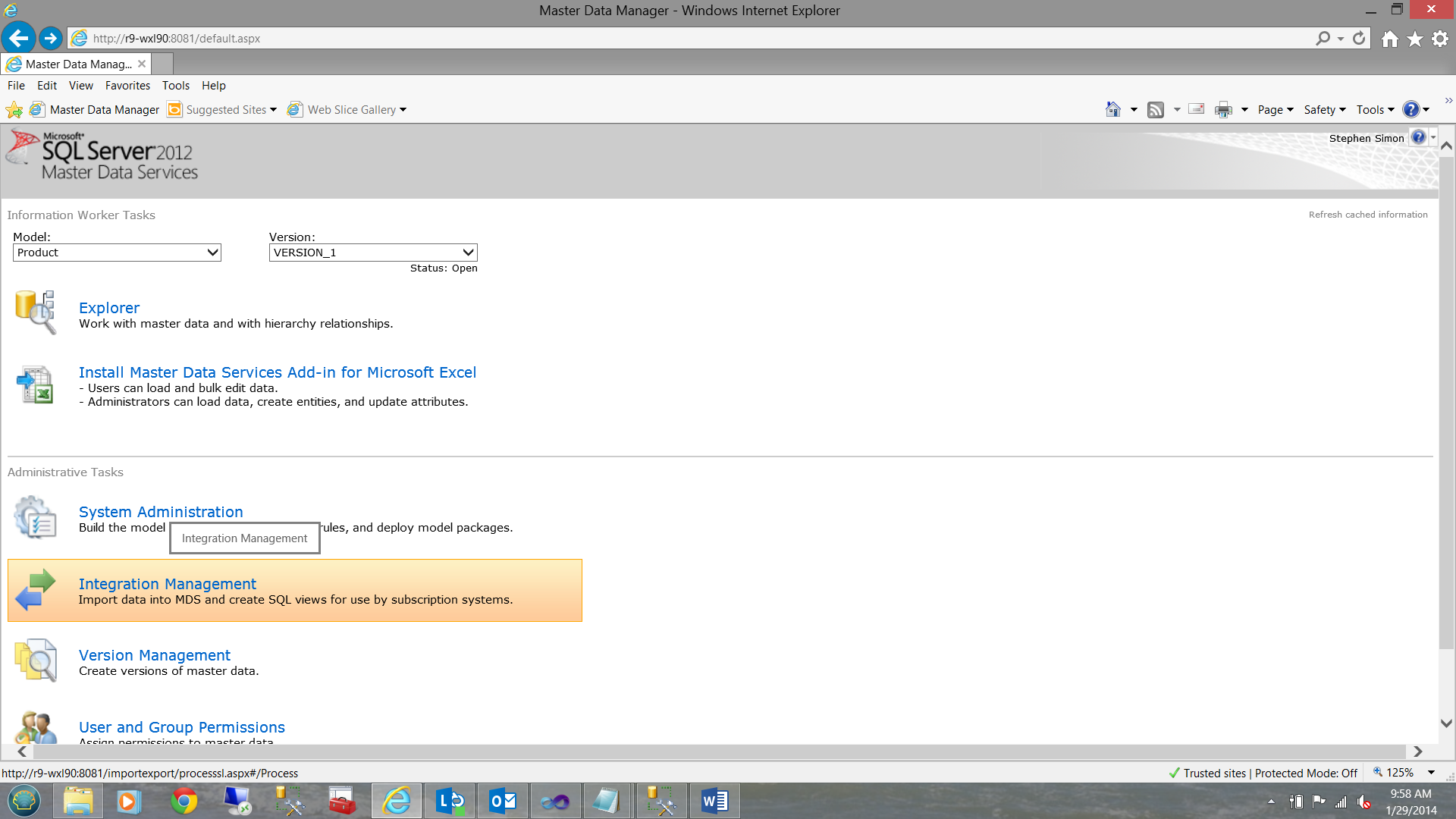The image size is (1456, 819).
Task: Click the Integration Management link
Action: [x=167, y=583]
